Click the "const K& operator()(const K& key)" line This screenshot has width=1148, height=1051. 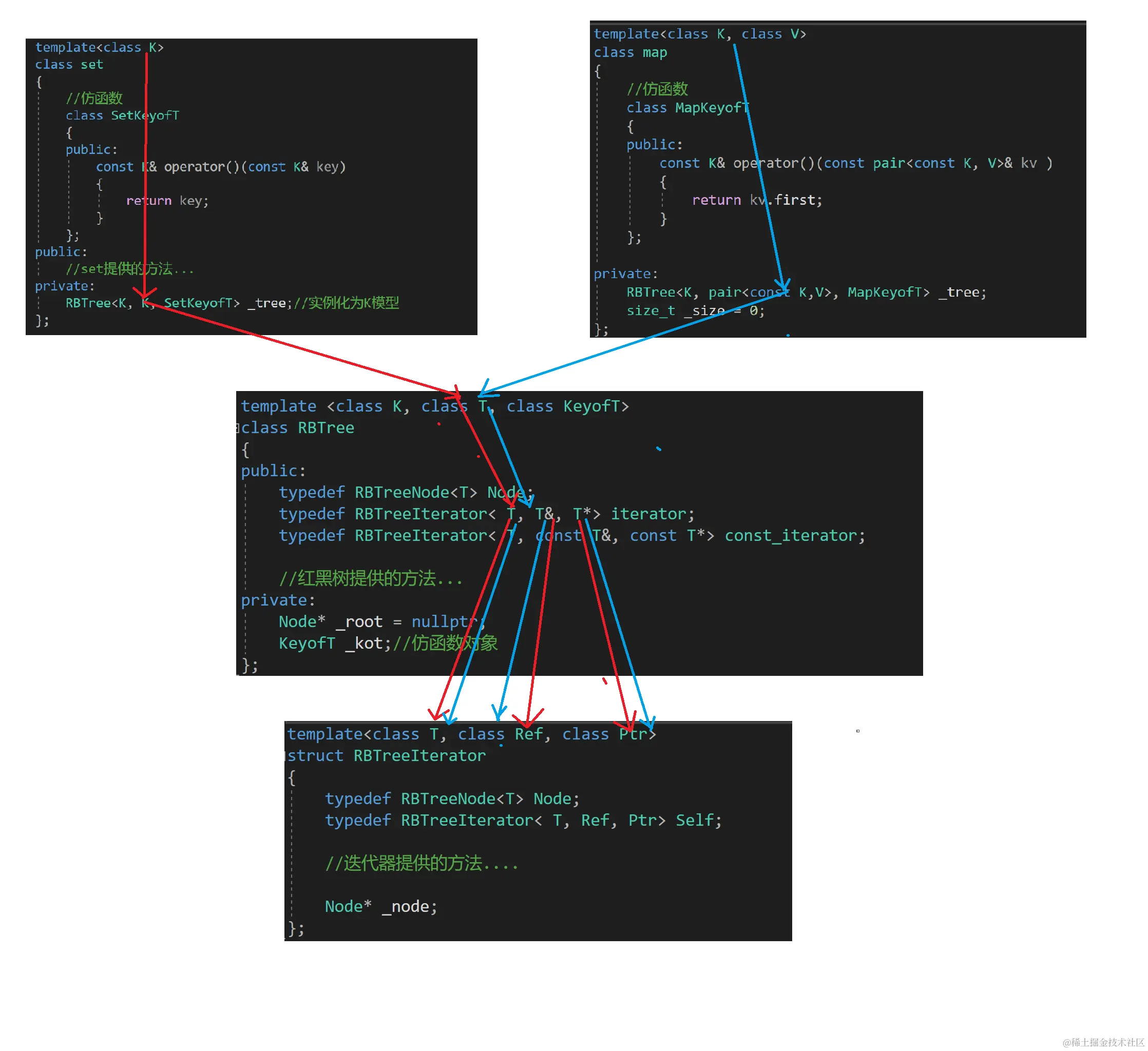(x=221, y=167)
